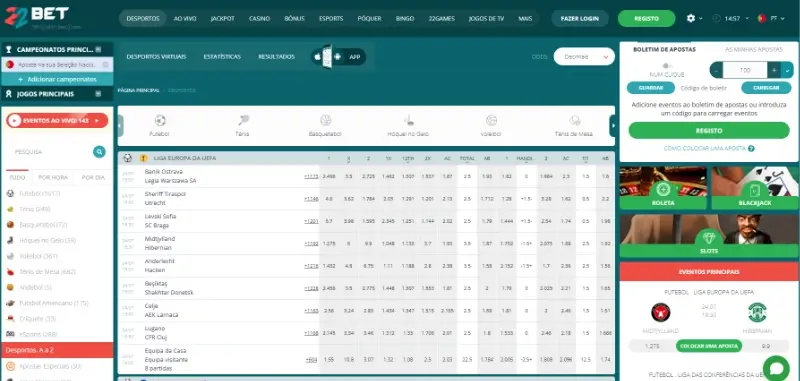Image resolution: width=800 pixels, height=381 pixels.
Task: Toggle the Num Clique switch
Action: tap(666, 66)
